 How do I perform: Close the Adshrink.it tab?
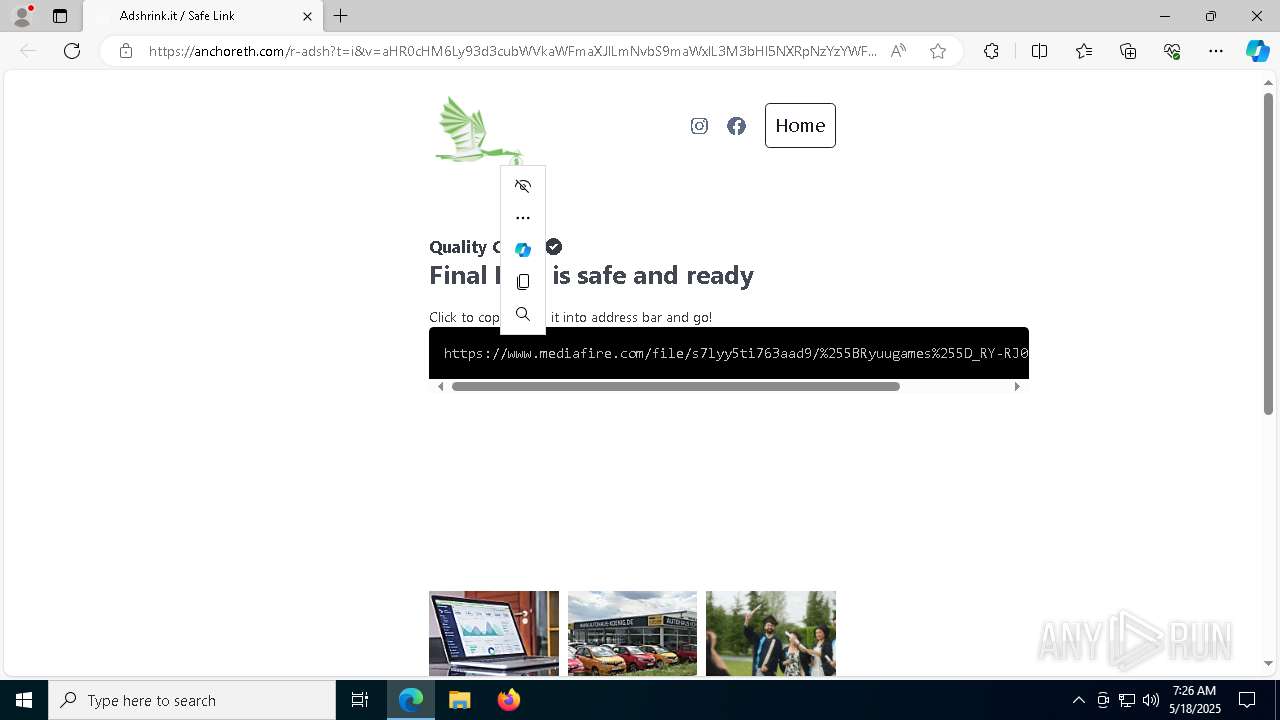click(307, 16)
